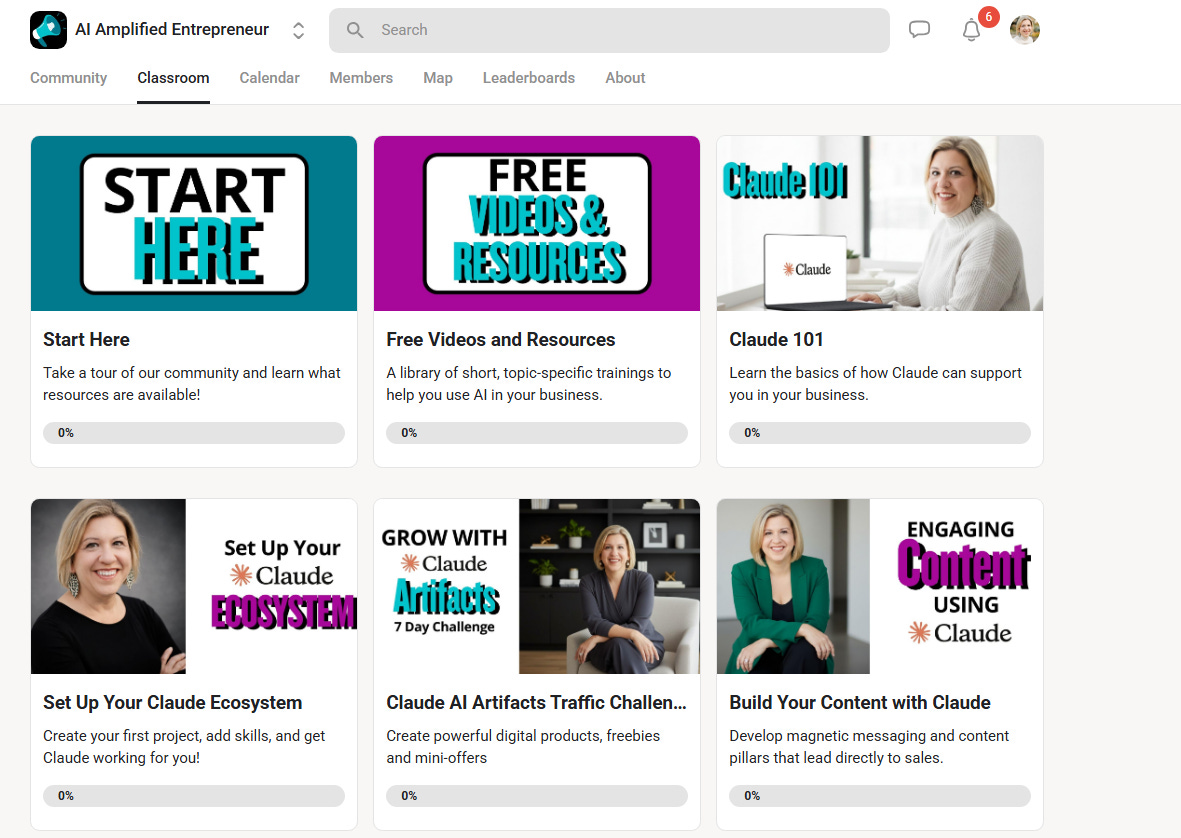Click 'Create powerful digital products, freebies' text
The height and width of the screenshot is (838, 1181).
[523, 746]
